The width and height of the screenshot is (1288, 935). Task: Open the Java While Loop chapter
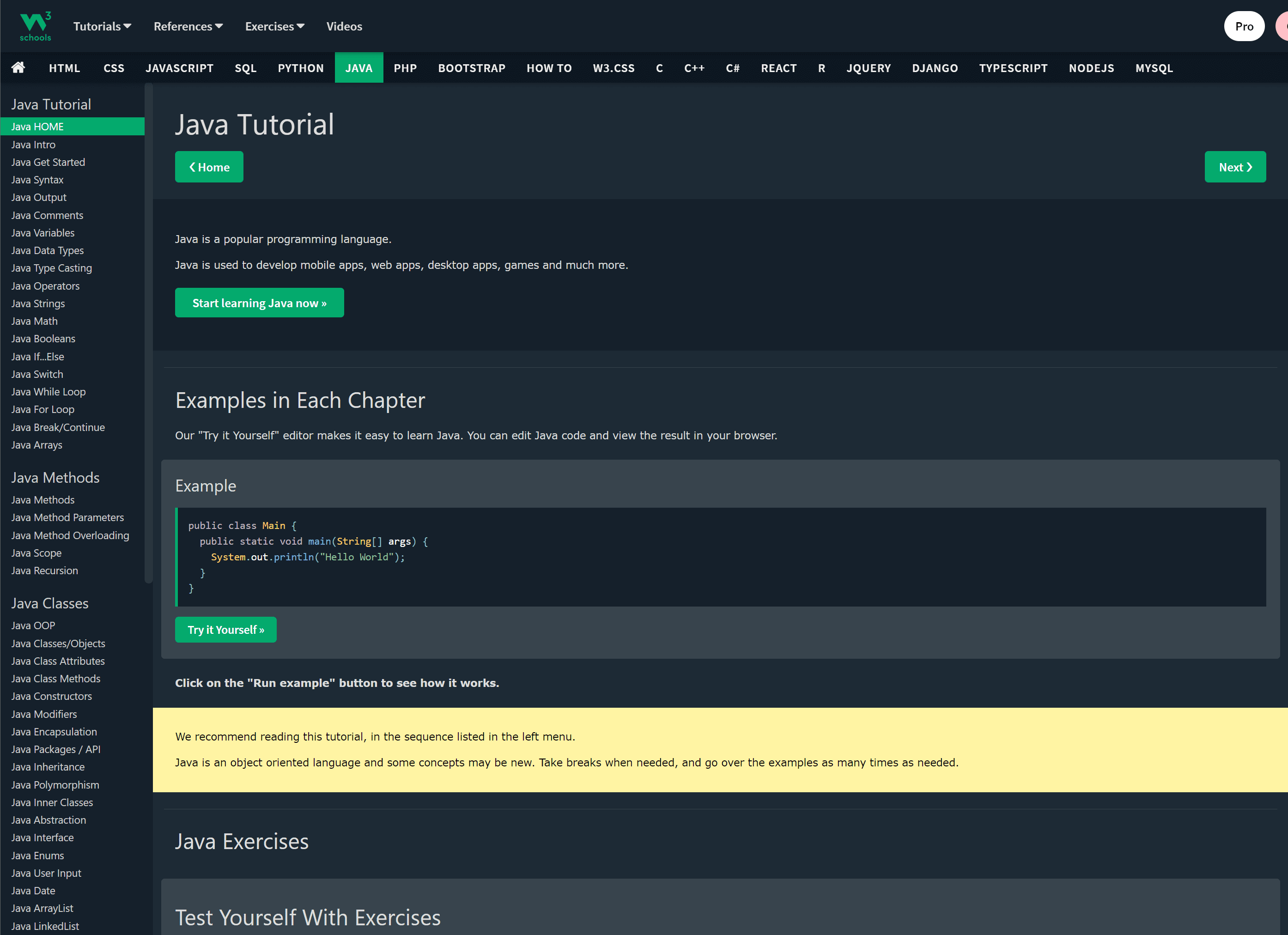coord(48,391)
